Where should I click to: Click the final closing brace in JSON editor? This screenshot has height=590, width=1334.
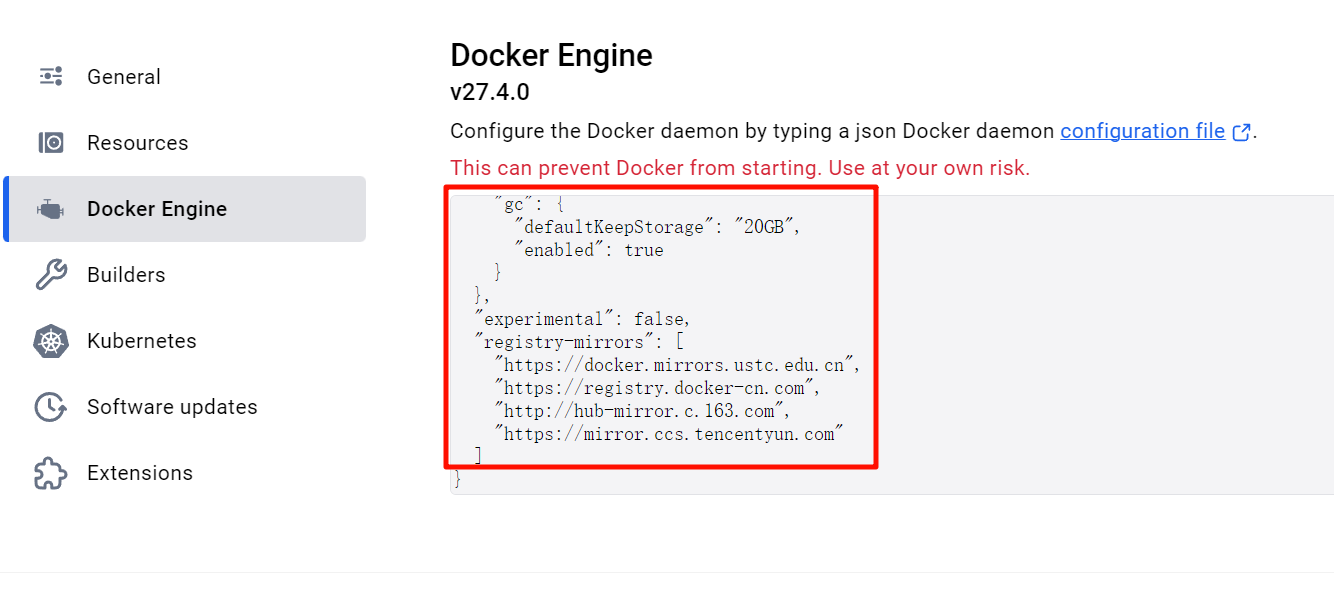pos(458,479)
